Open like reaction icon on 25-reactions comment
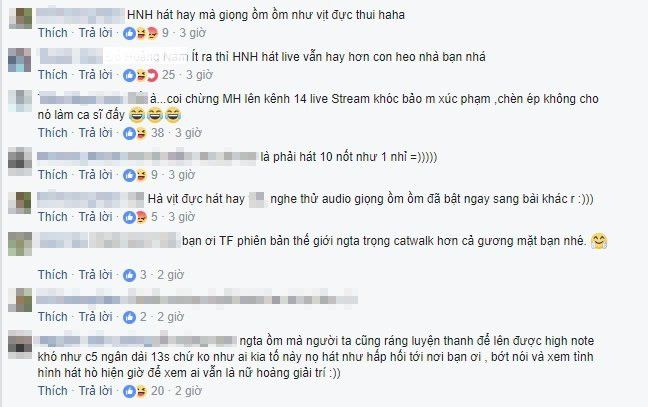 coord(129,75)
